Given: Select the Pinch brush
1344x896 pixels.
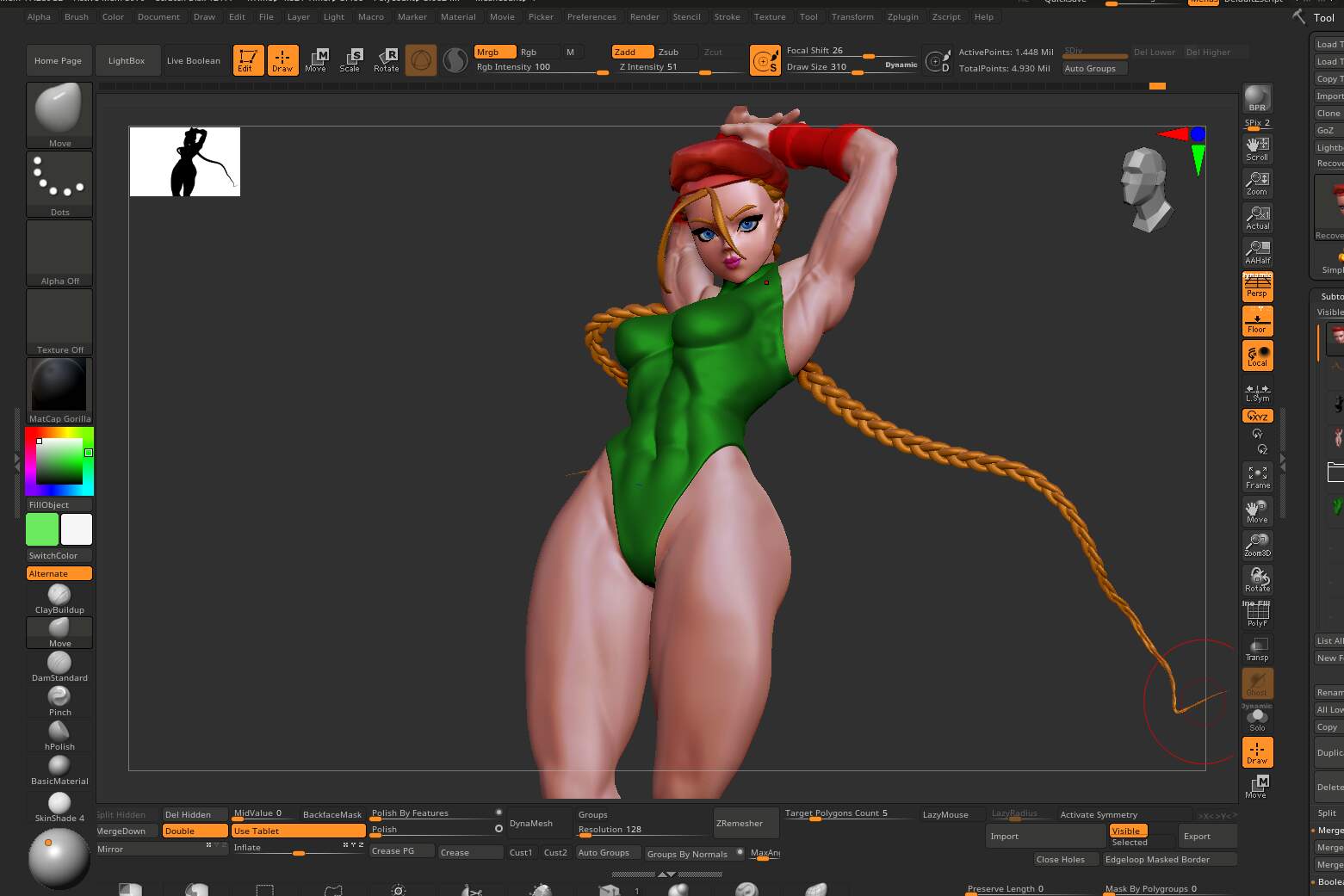Looking at the screenshot, I should pyautogui.click(x=59, y=701).
